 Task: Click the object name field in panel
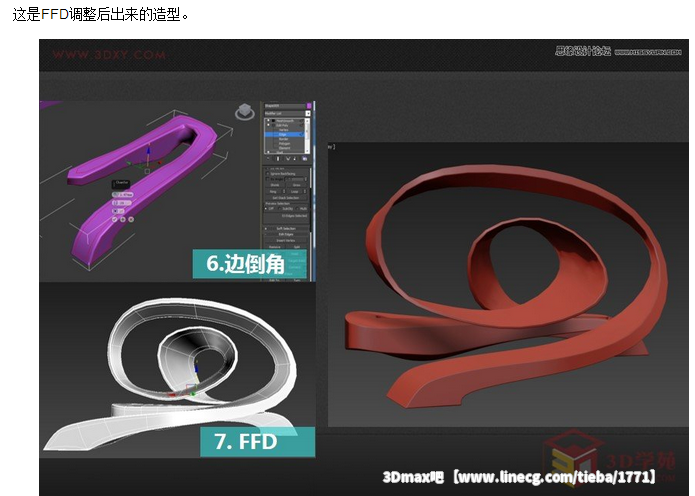[x=285, y=106]
